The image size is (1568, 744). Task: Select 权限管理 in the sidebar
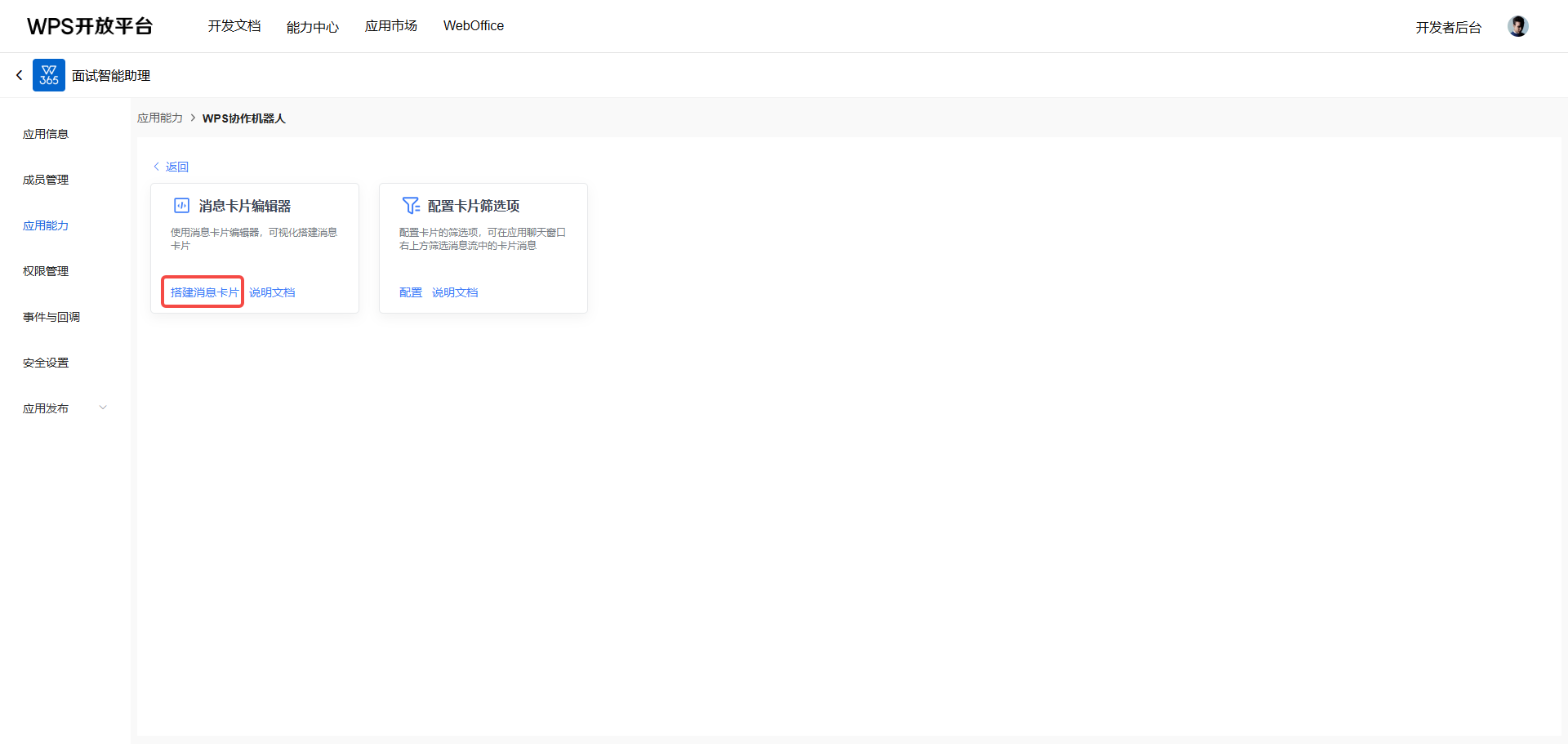46,271
